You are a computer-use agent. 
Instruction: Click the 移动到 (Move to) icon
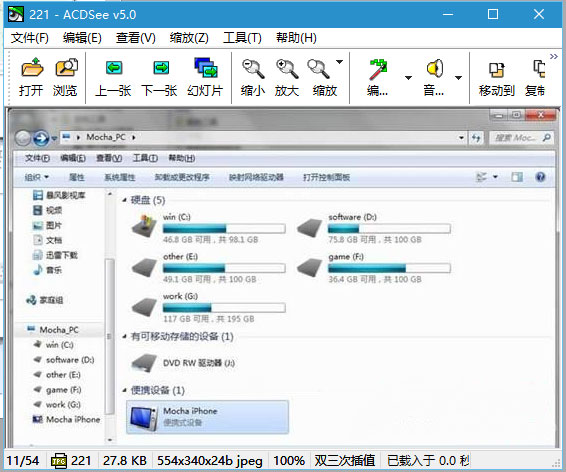[497, 69]
